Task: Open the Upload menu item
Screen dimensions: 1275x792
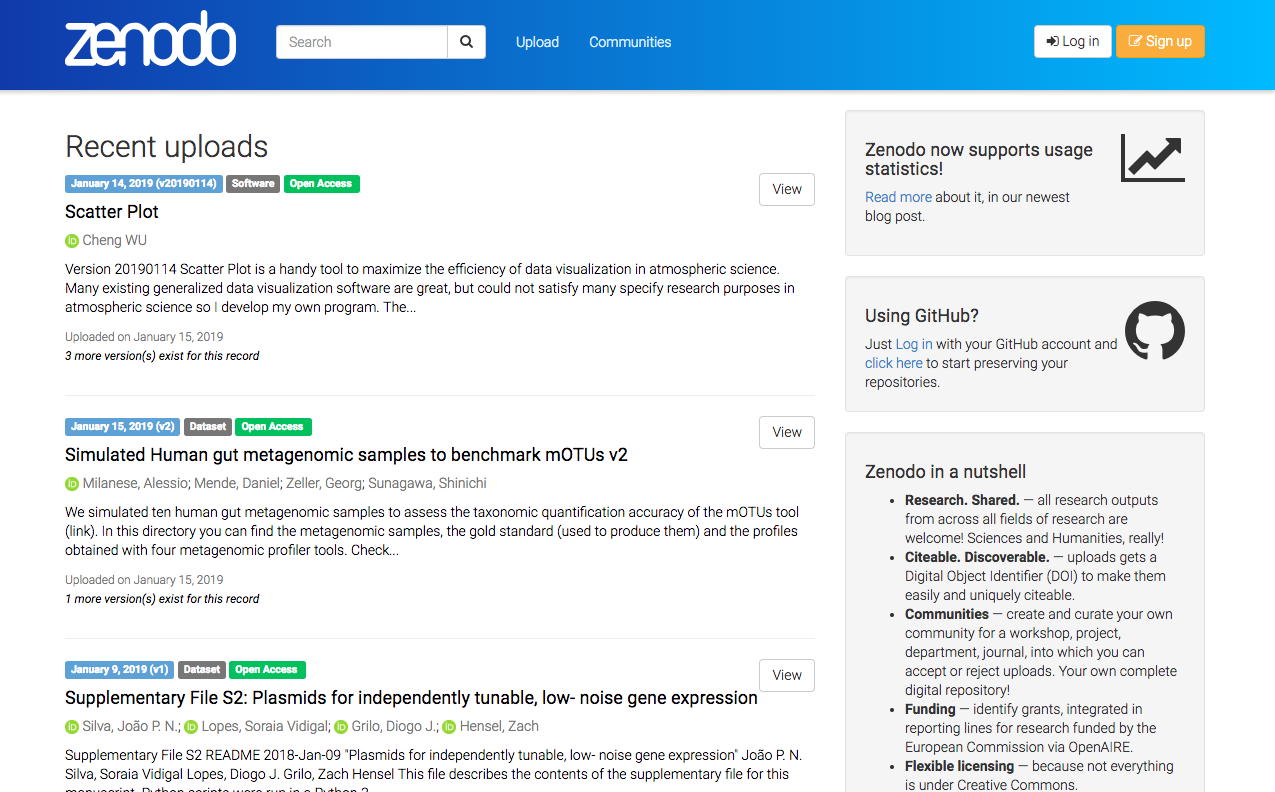Action: click(x=537, y=42)
